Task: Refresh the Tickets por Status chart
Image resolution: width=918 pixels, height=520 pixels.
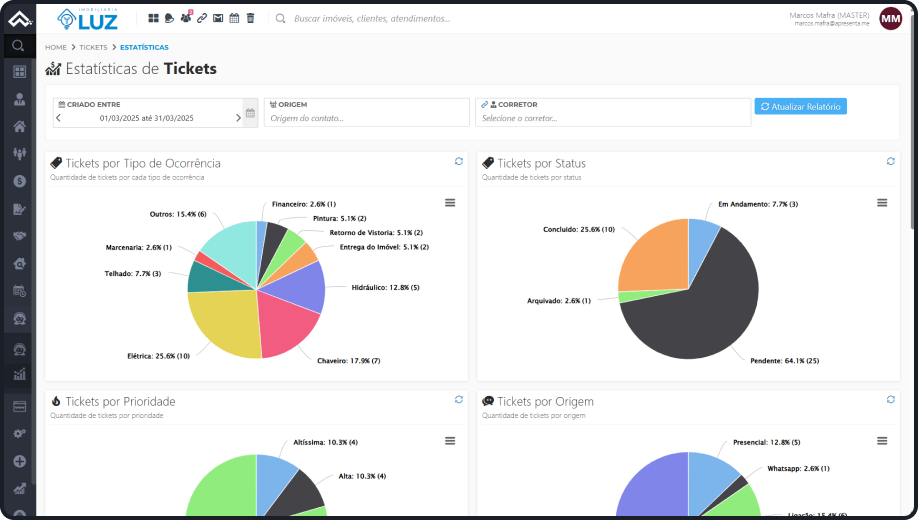Action: coord(890,161)
